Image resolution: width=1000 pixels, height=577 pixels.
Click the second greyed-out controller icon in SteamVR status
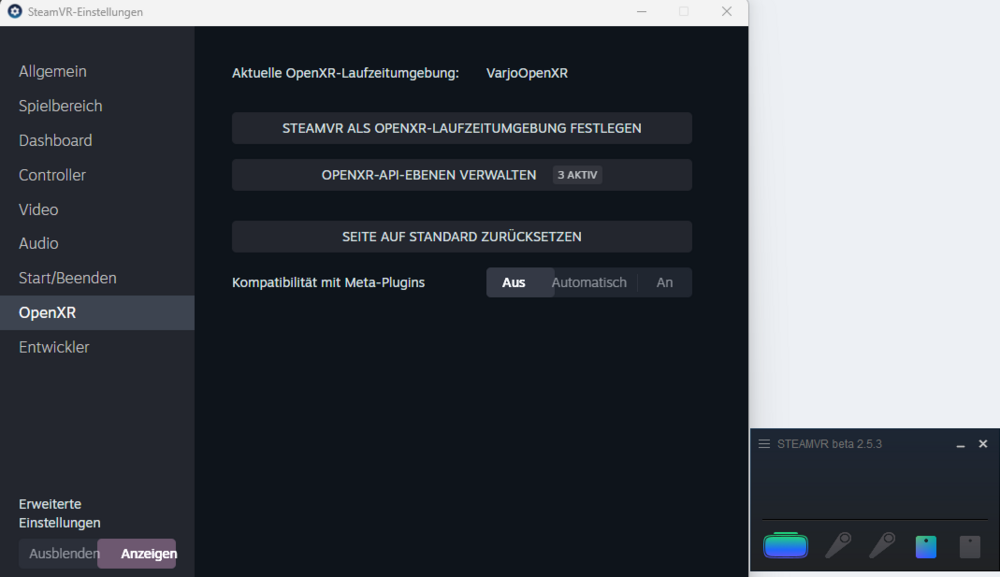coord(883,546)
